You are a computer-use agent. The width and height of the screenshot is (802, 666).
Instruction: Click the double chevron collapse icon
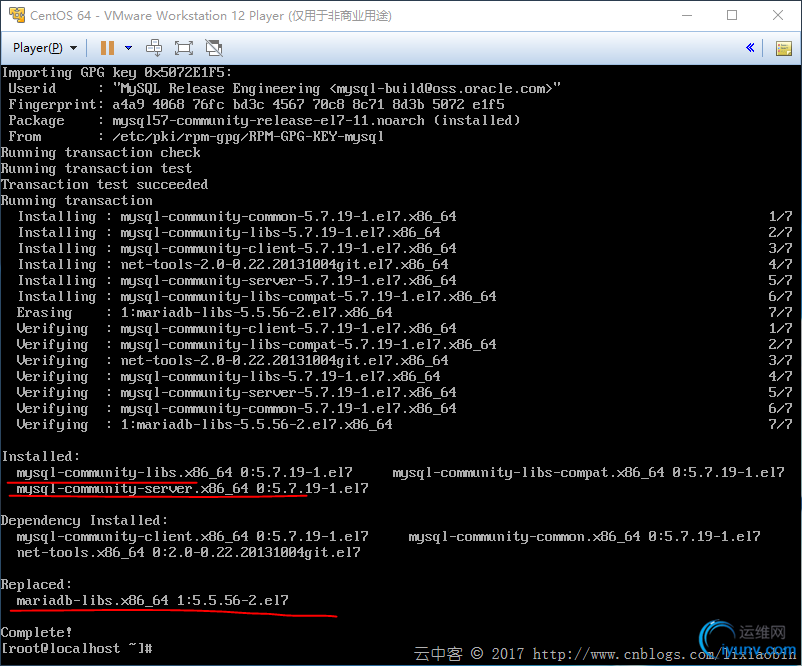coord(750,48)
